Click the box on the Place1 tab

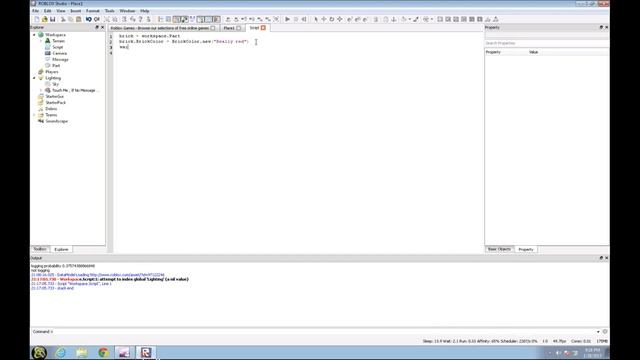coord(238,28)
